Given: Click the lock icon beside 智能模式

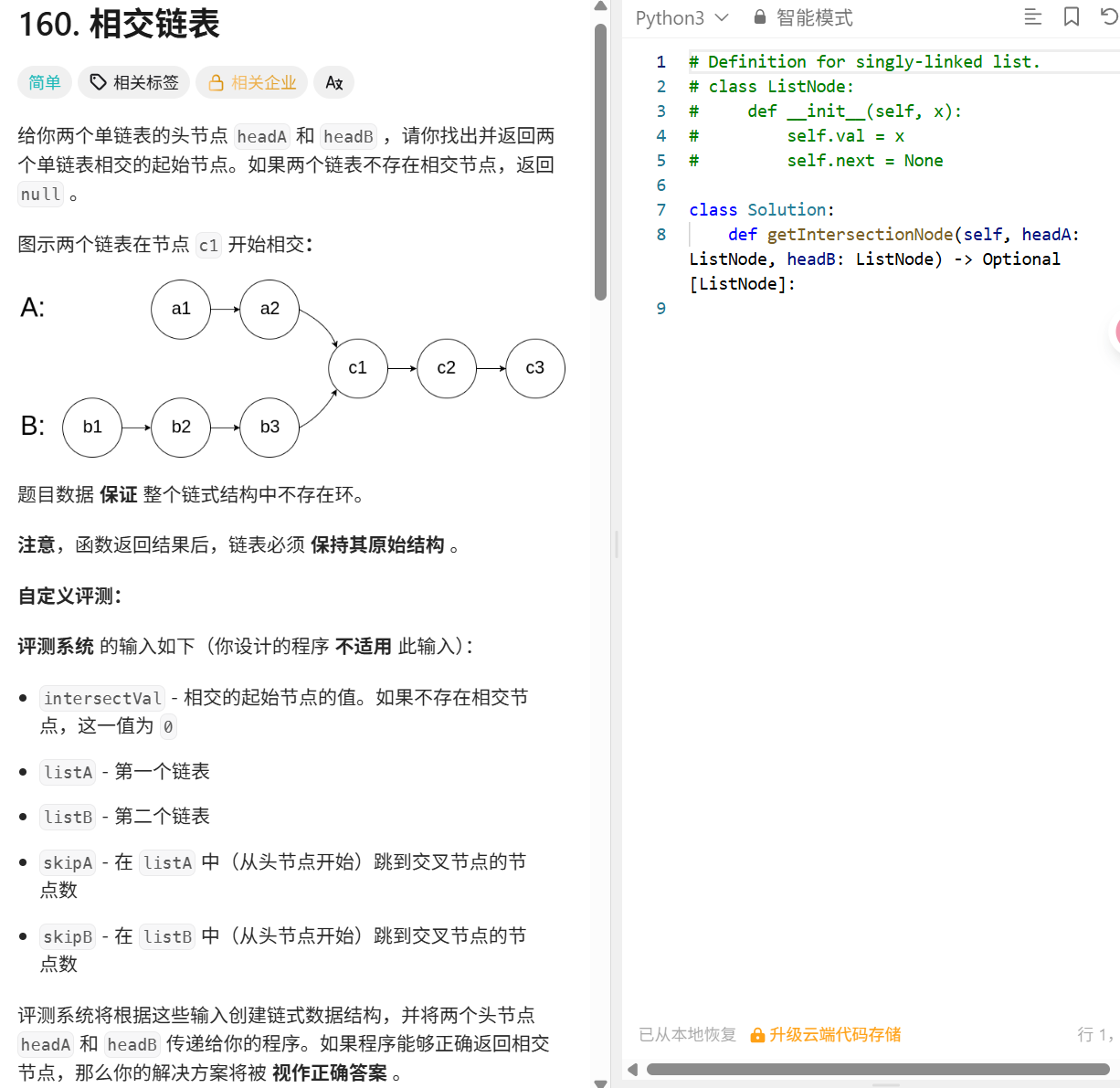Looking at the screenshot, I should point(760,17).
